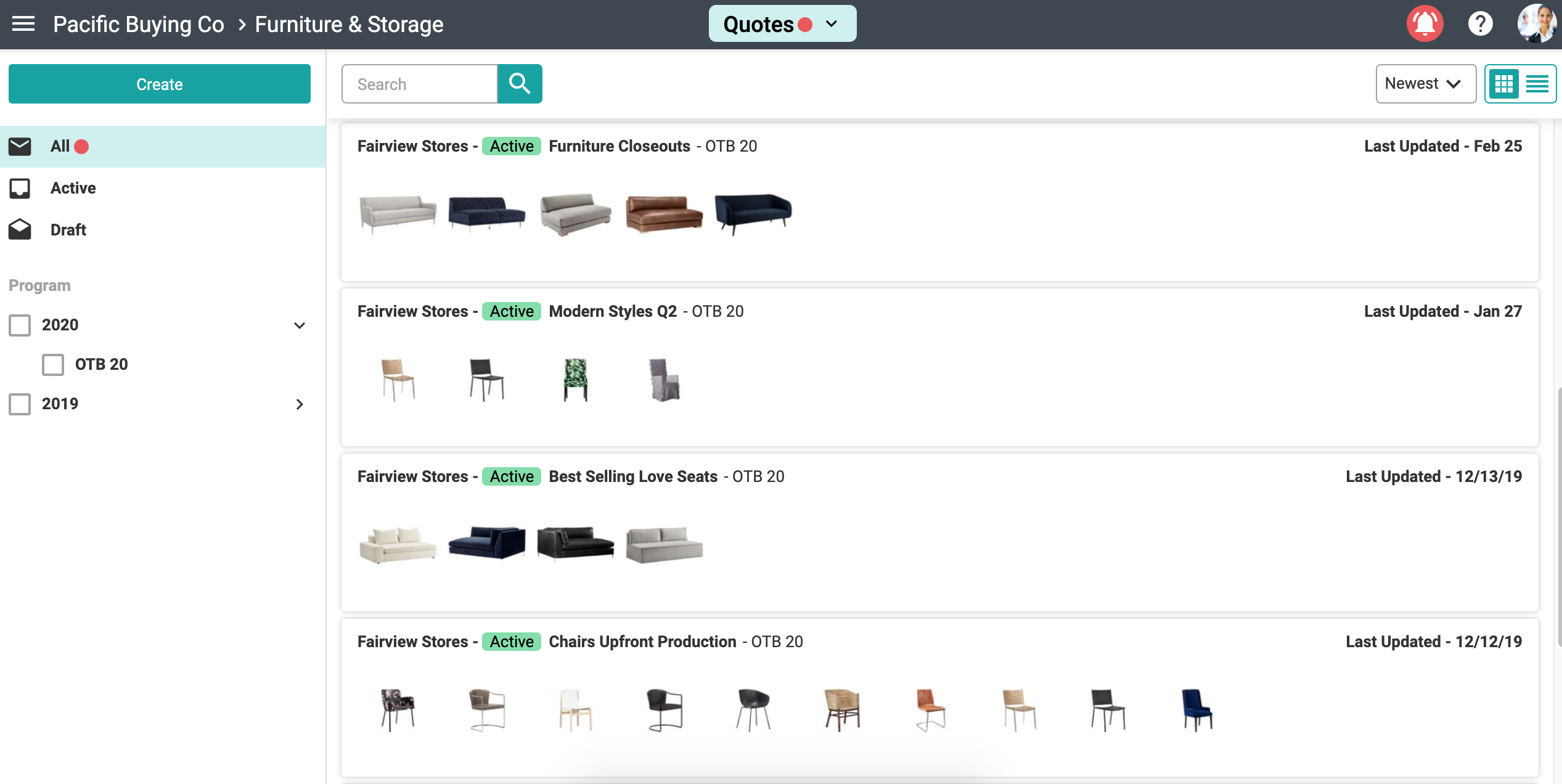
Task: Switch to grid view layout
Action: coord(1503,84)
